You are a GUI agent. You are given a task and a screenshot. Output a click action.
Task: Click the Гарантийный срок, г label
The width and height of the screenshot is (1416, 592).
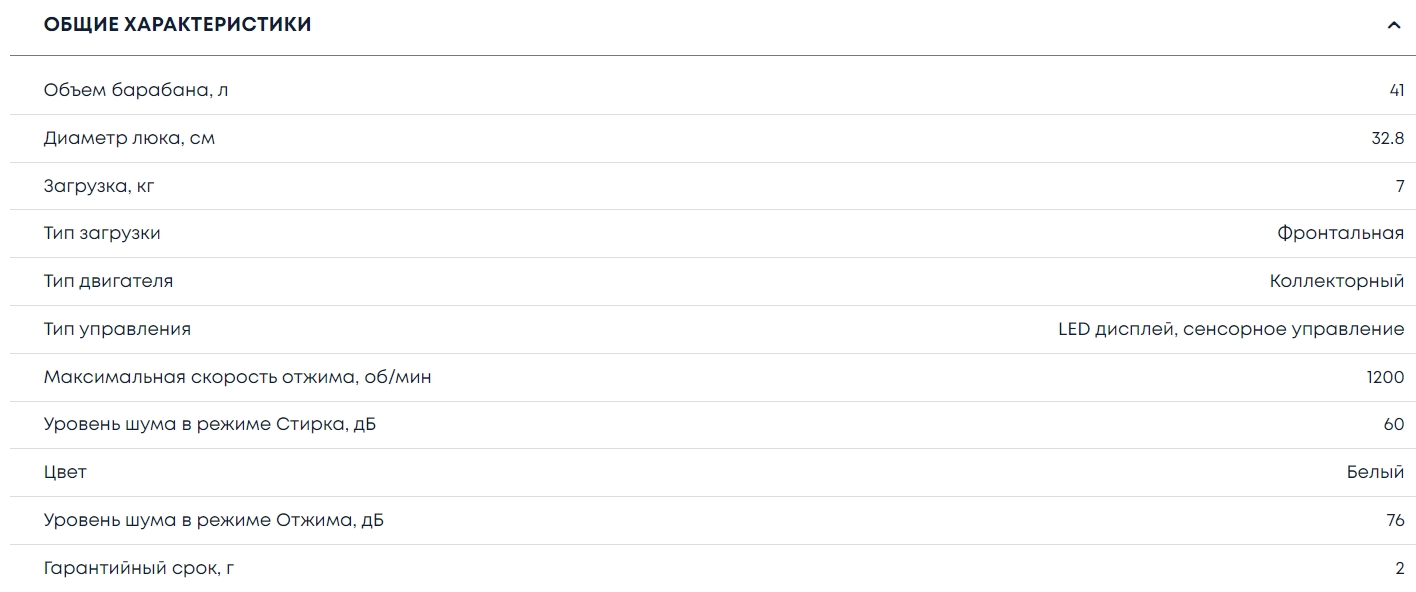click(139, 568)
